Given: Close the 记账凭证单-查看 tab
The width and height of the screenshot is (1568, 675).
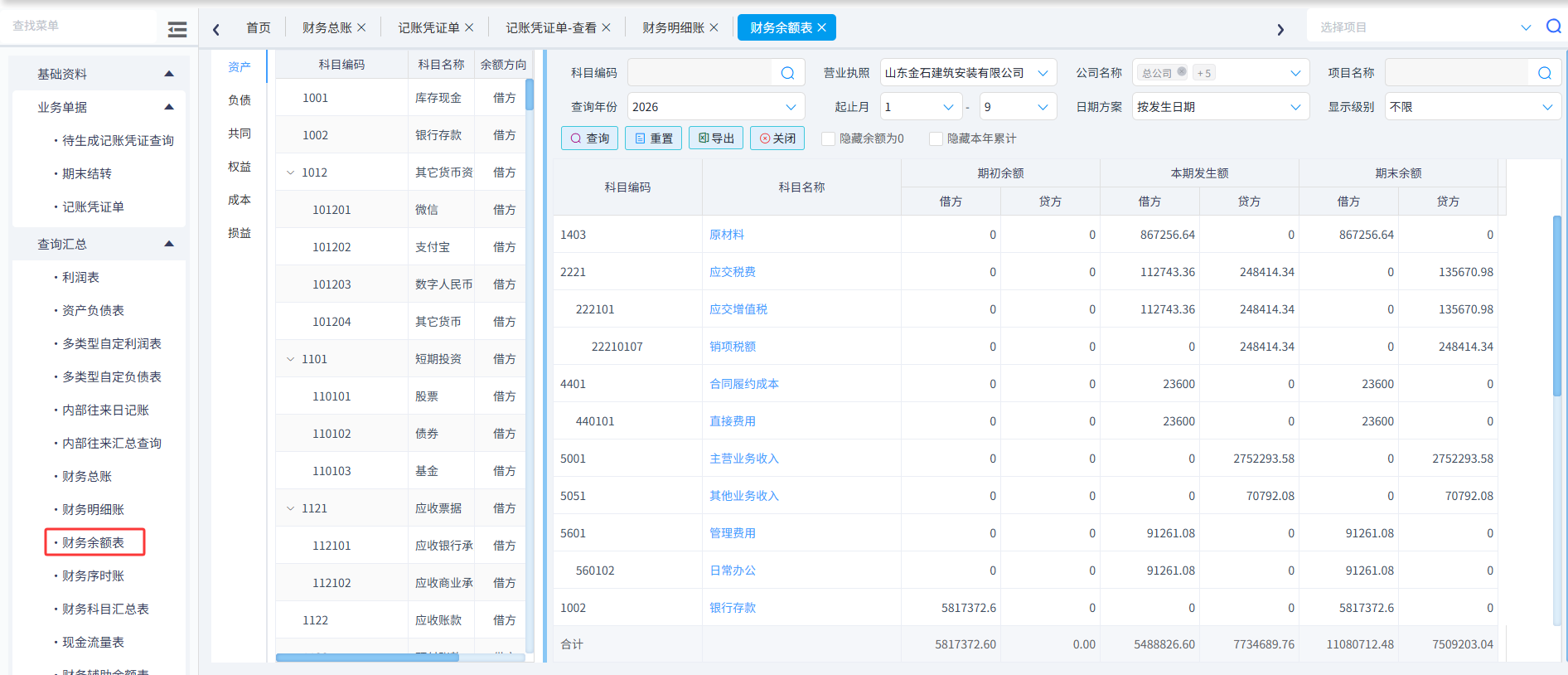Looking at the screenshot, I should point(606,27).
